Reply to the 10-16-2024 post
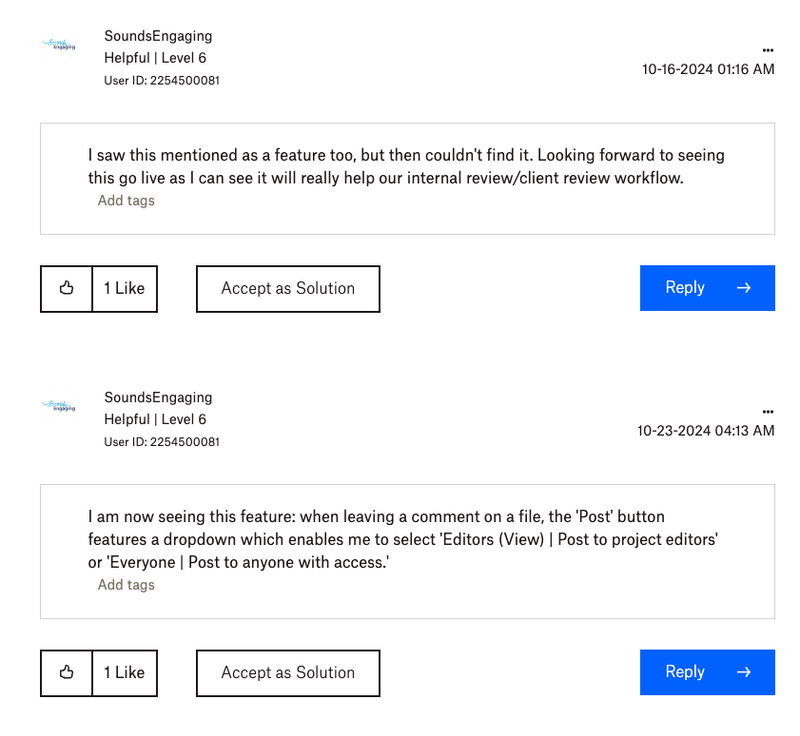The width and height of the screenshot is (800, 736). click(707, 288)
